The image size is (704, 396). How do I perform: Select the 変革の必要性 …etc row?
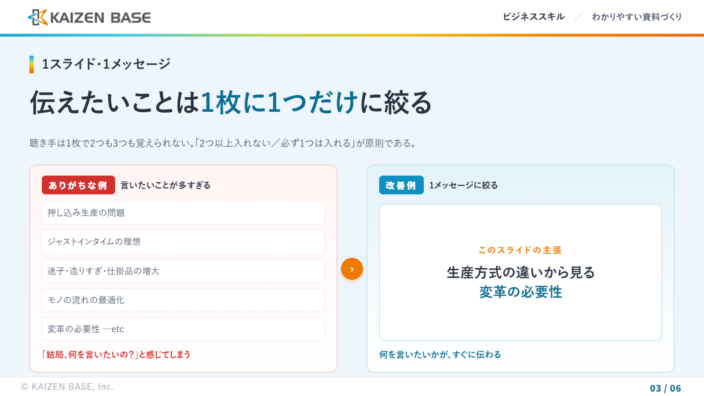pos(183,329)
